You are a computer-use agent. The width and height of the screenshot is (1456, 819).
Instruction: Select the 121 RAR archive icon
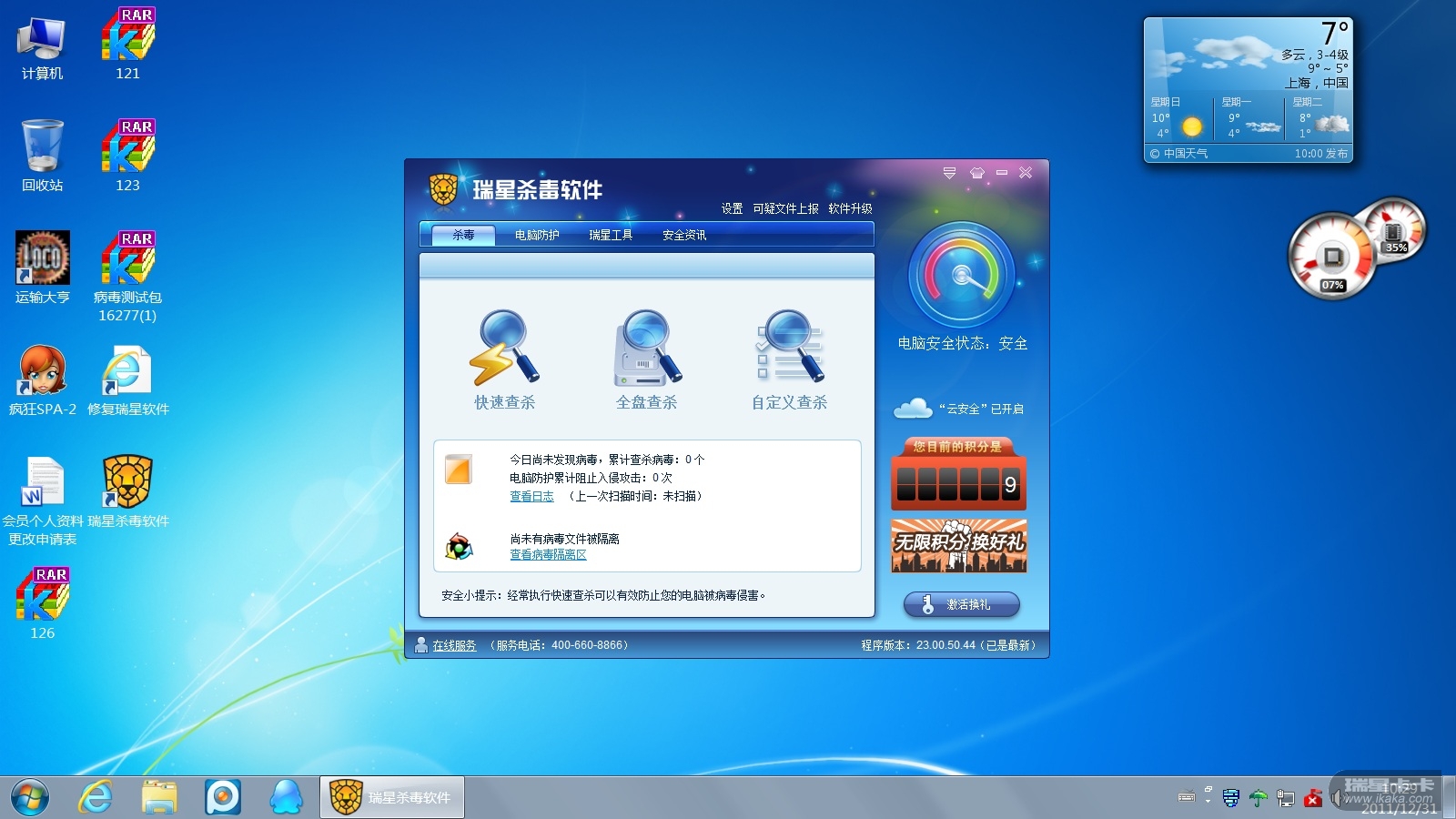[x=128, y=44]
